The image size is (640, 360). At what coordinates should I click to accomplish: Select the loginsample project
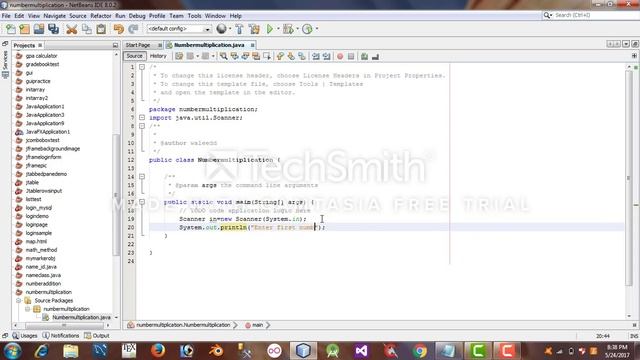click(x=38, y=233)
